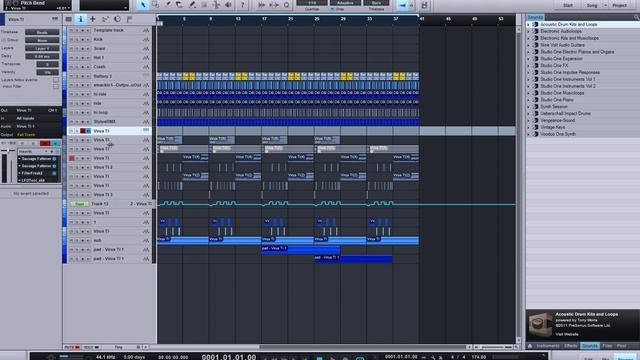
Task: Select the Arrow tool
Action: tap(142, 5)
